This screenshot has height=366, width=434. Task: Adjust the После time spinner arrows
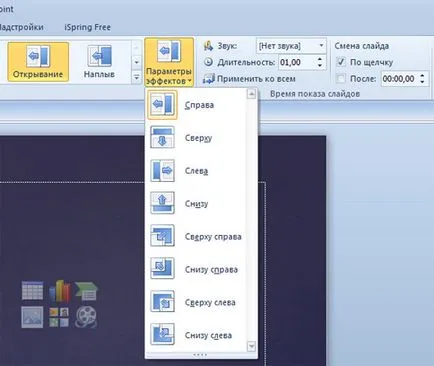pos(423,79)
